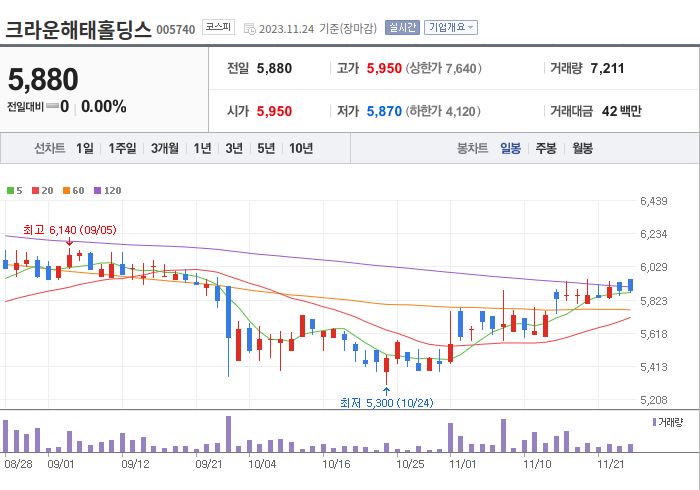Click the 11/10 date axis label
The width and height of the screenshot is (700, 490).
coord(537,464)
